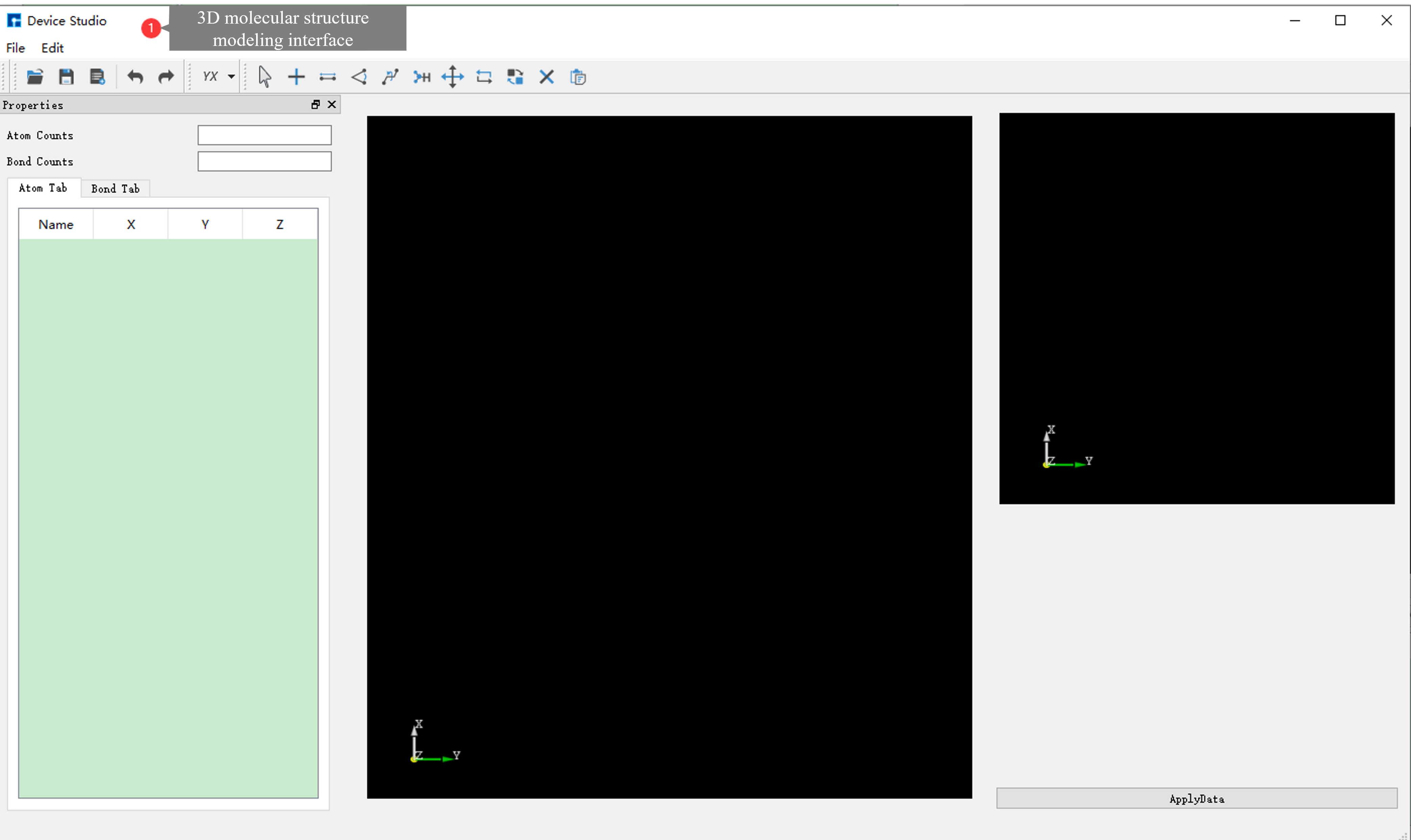Select the arrow pointer tool
The width and height of the screenshot is (1411, 840).
coord(265,76)
